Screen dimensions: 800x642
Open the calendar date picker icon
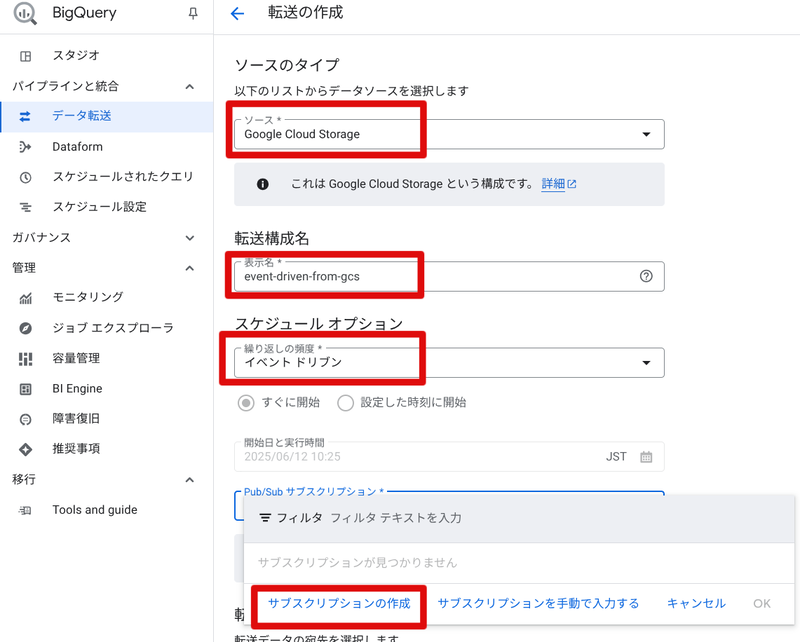tap(646, 457)
